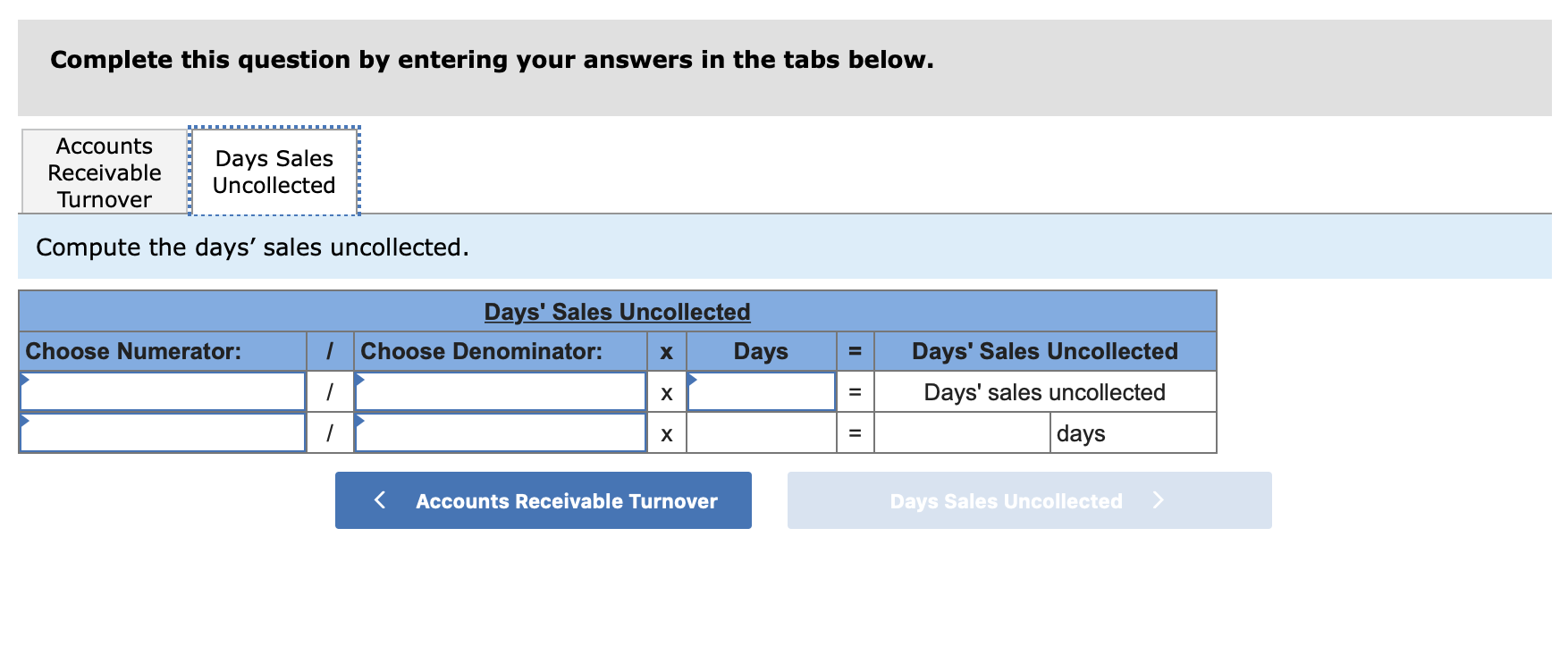Switch to the Accounts Receivable Turnover tab

(103, 172)
